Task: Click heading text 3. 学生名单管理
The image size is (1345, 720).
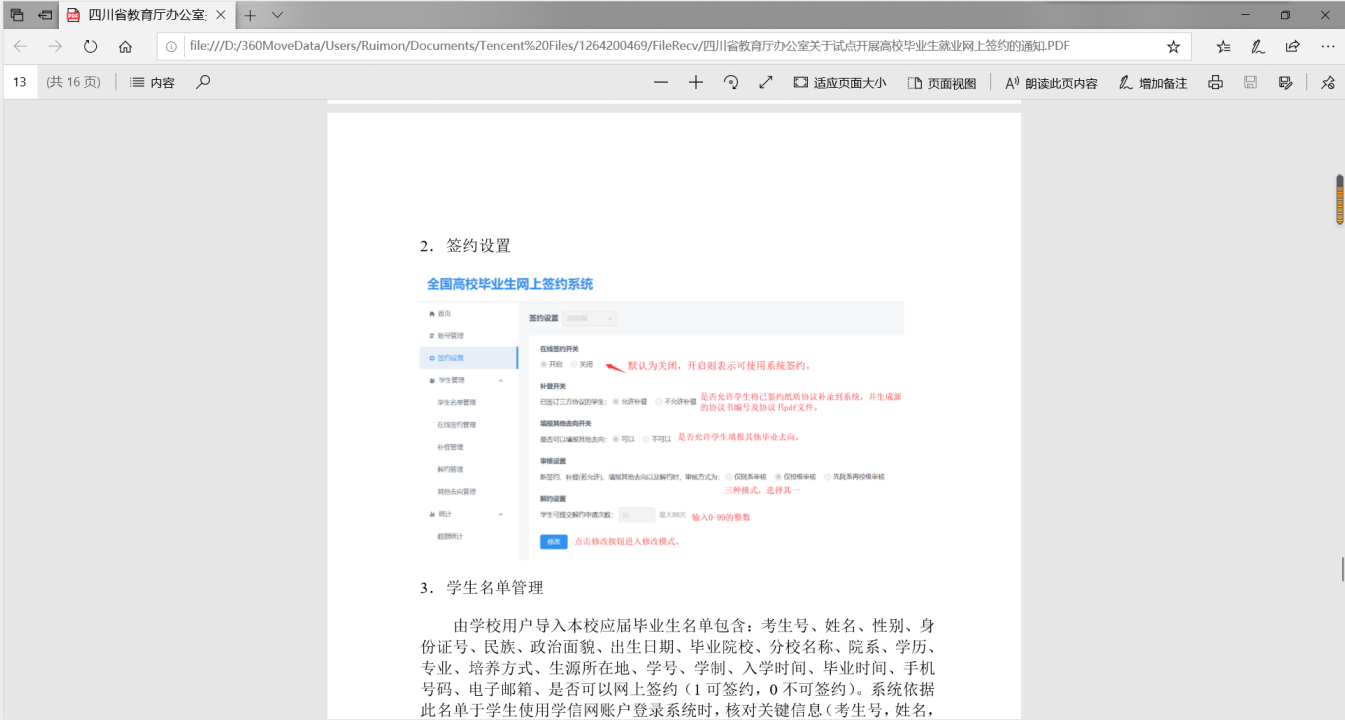Action: pos(481,587)
